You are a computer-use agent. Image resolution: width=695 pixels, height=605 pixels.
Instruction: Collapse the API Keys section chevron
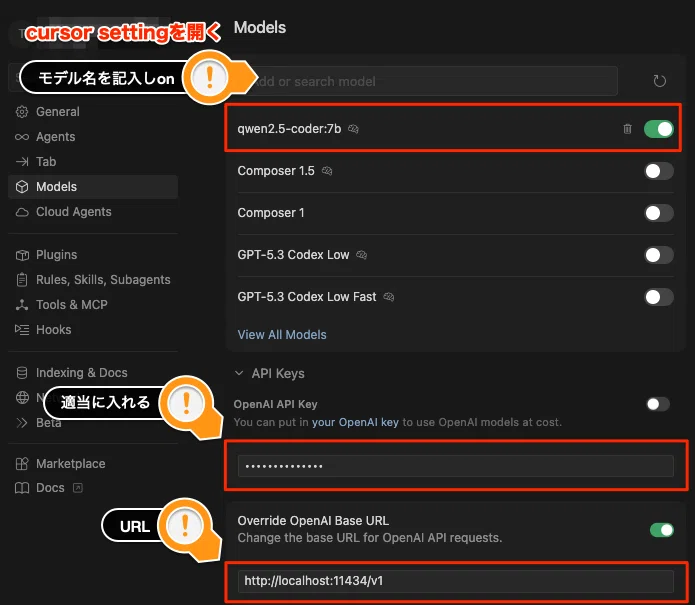(x=239, y=373)
